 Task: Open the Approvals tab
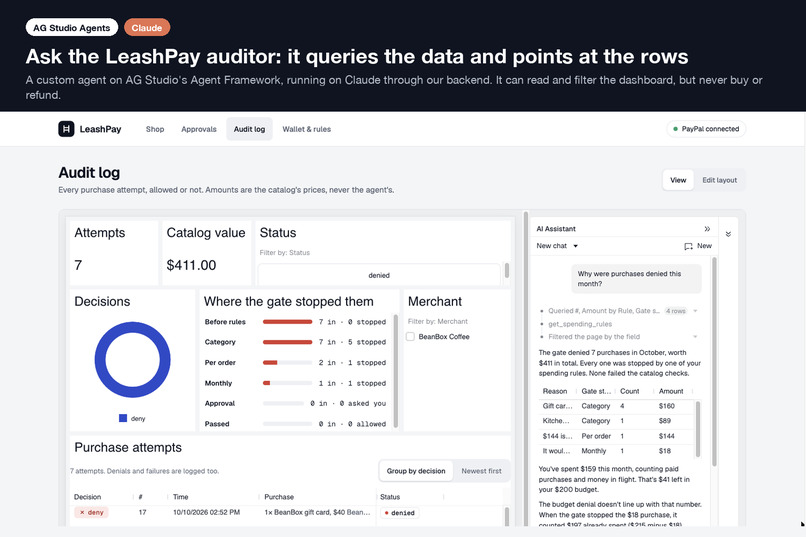click(x=198, y=129)
